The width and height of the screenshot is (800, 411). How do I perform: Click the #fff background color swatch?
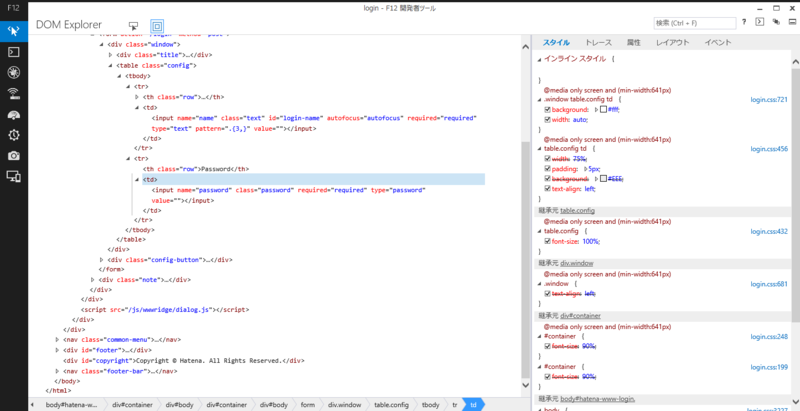tap(603, 110)
